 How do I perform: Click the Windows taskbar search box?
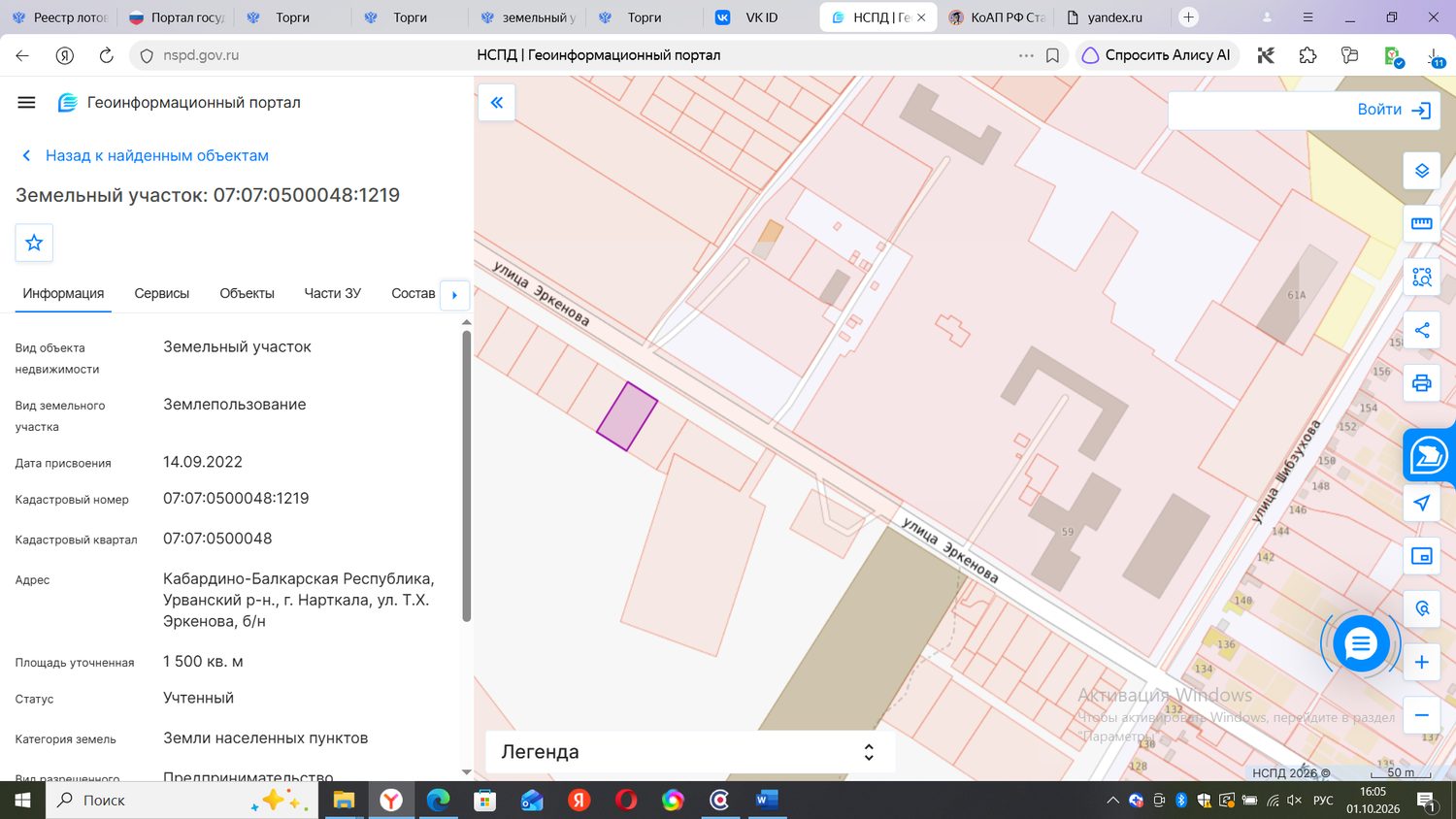tap(182, 801)
